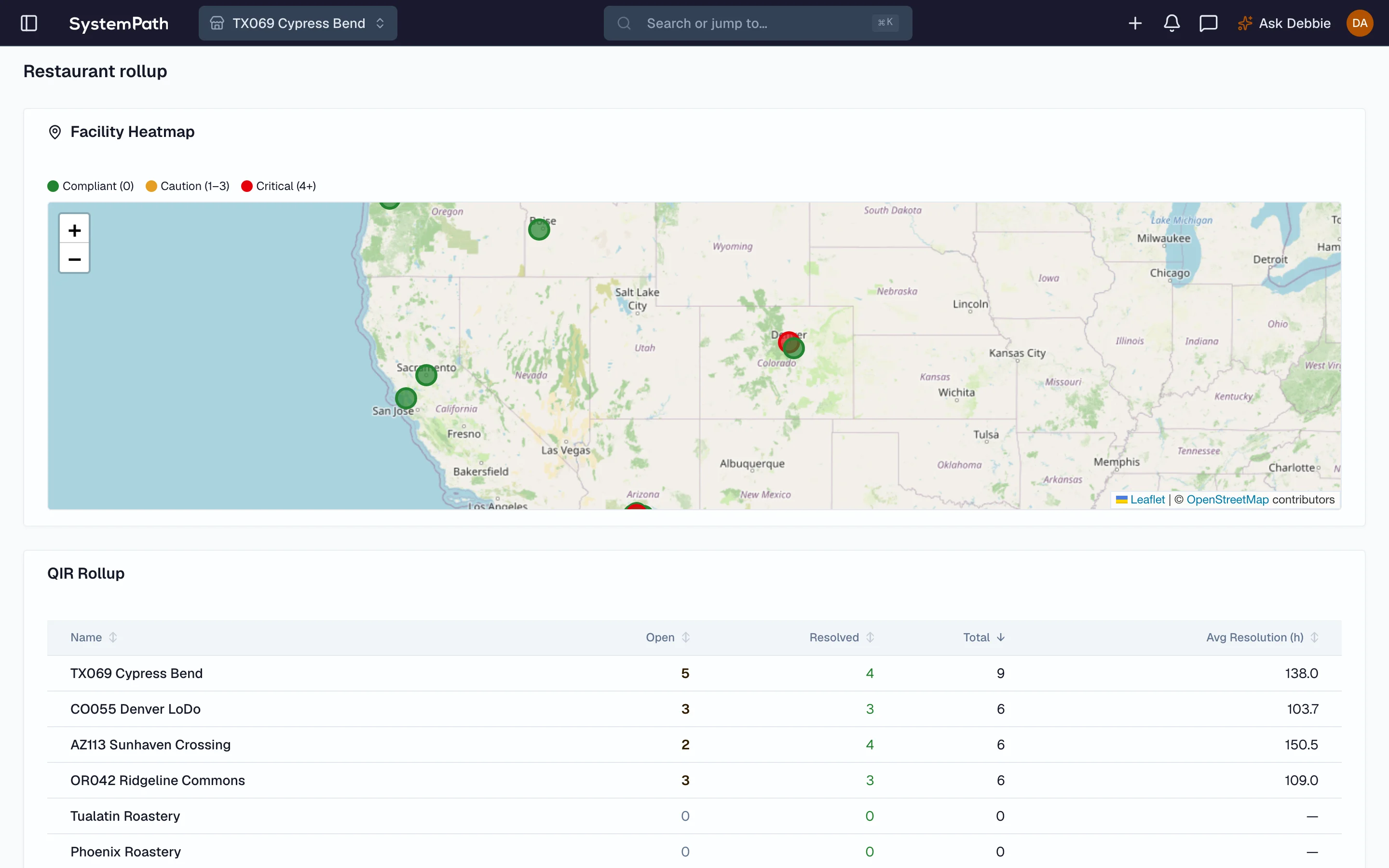Click the green marker near San Jose

pyautogui.click(x=406, y=398)
